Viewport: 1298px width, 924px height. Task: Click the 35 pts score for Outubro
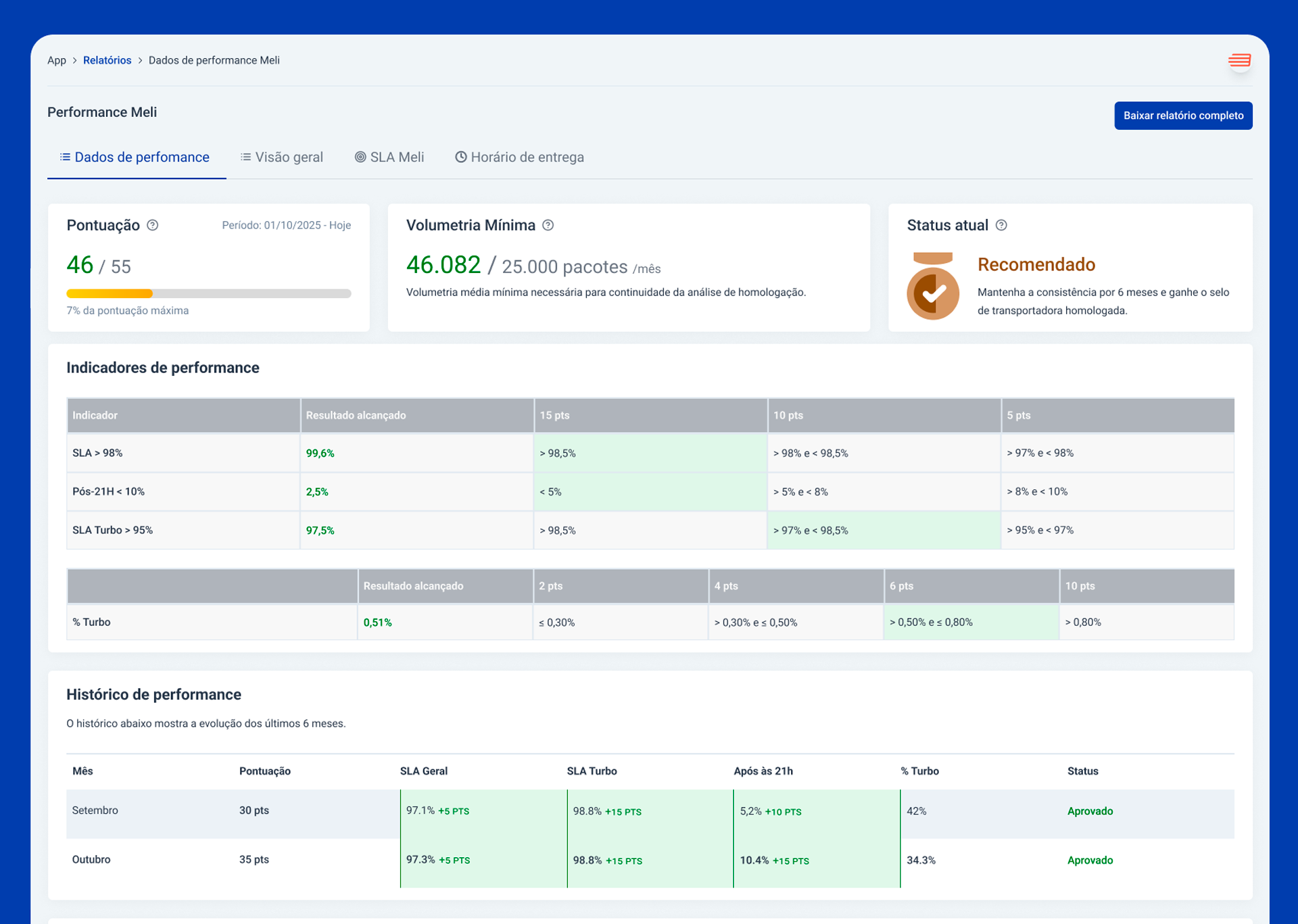click(254, 859)
